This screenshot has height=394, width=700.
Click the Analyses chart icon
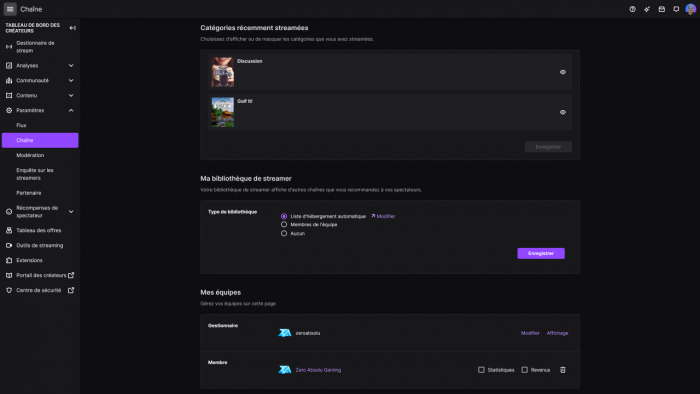pyautogui.click(x=9, y=66)
